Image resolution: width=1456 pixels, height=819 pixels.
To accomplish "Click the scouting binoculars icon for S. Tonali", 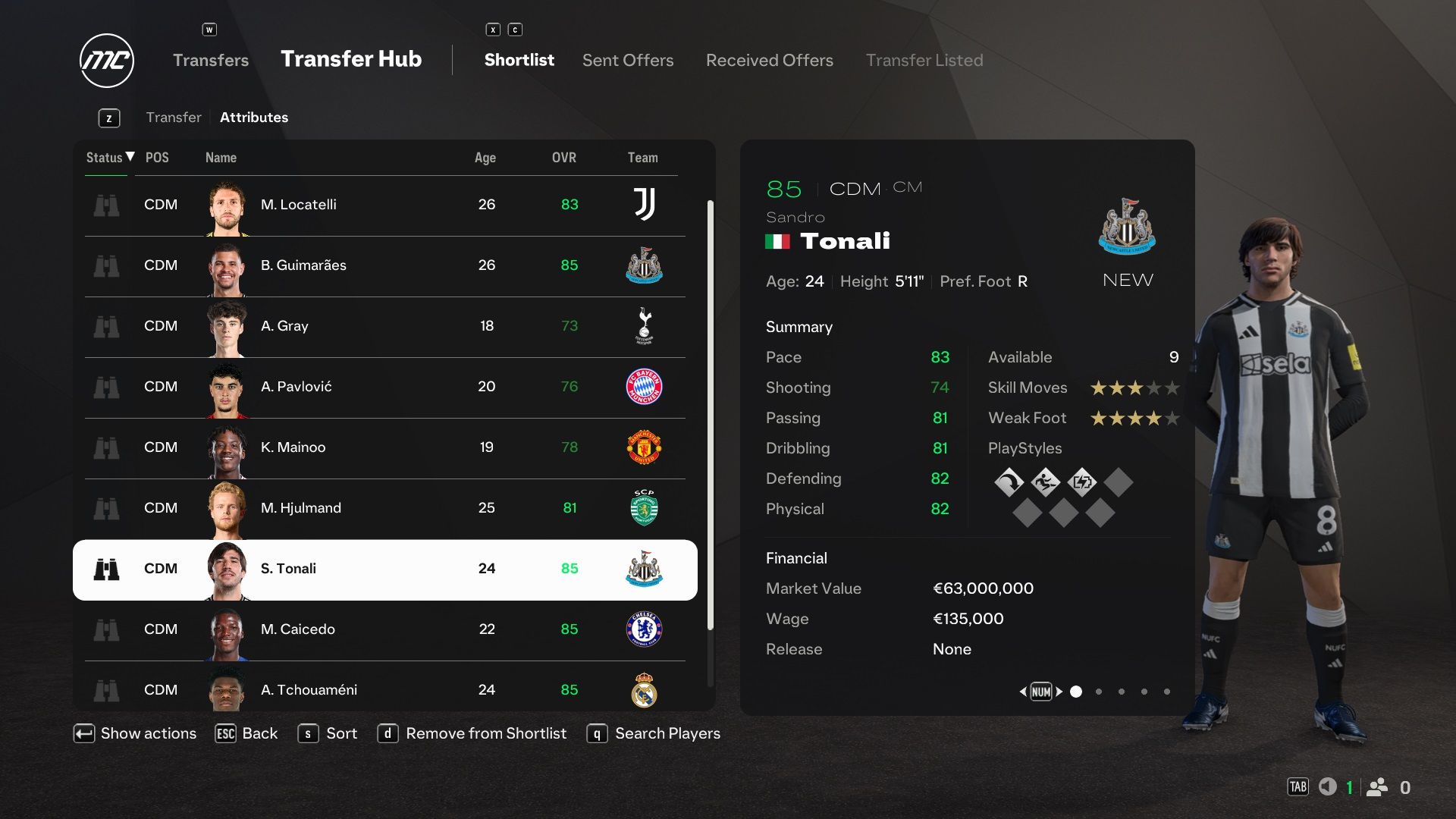I will click(106, 568).
